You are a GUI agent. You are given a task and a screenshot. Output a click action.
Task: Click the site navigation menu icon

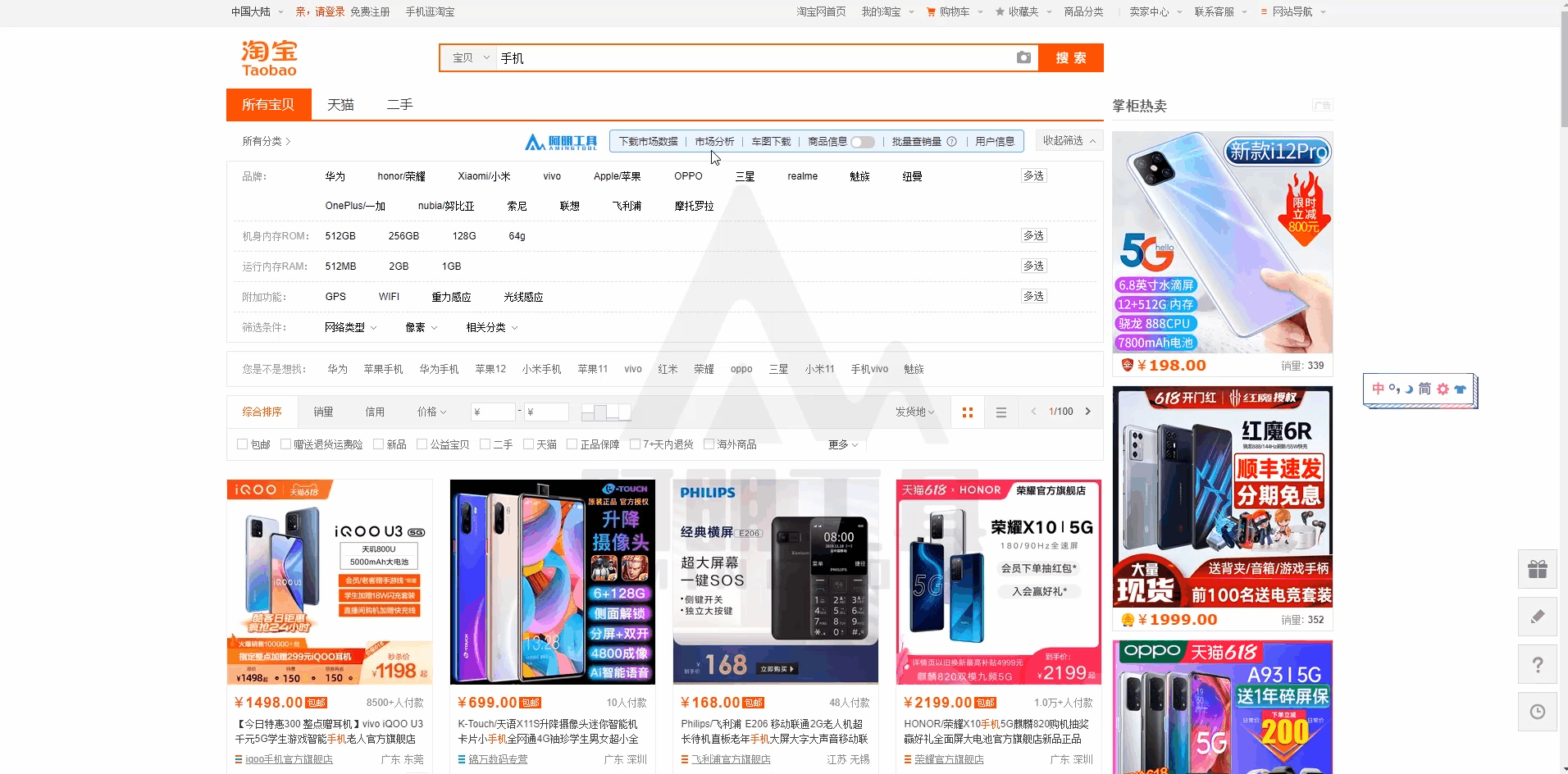(1264, 11)
